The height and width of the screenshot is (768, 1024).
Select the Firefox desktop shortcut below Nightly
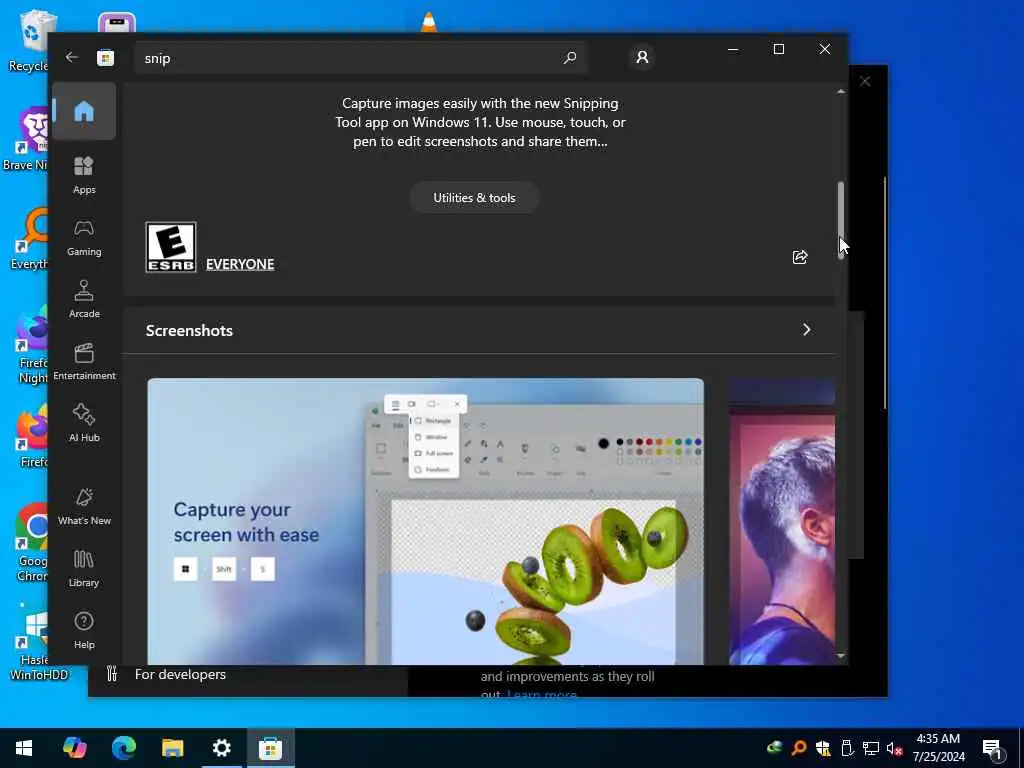click(33, 436)
